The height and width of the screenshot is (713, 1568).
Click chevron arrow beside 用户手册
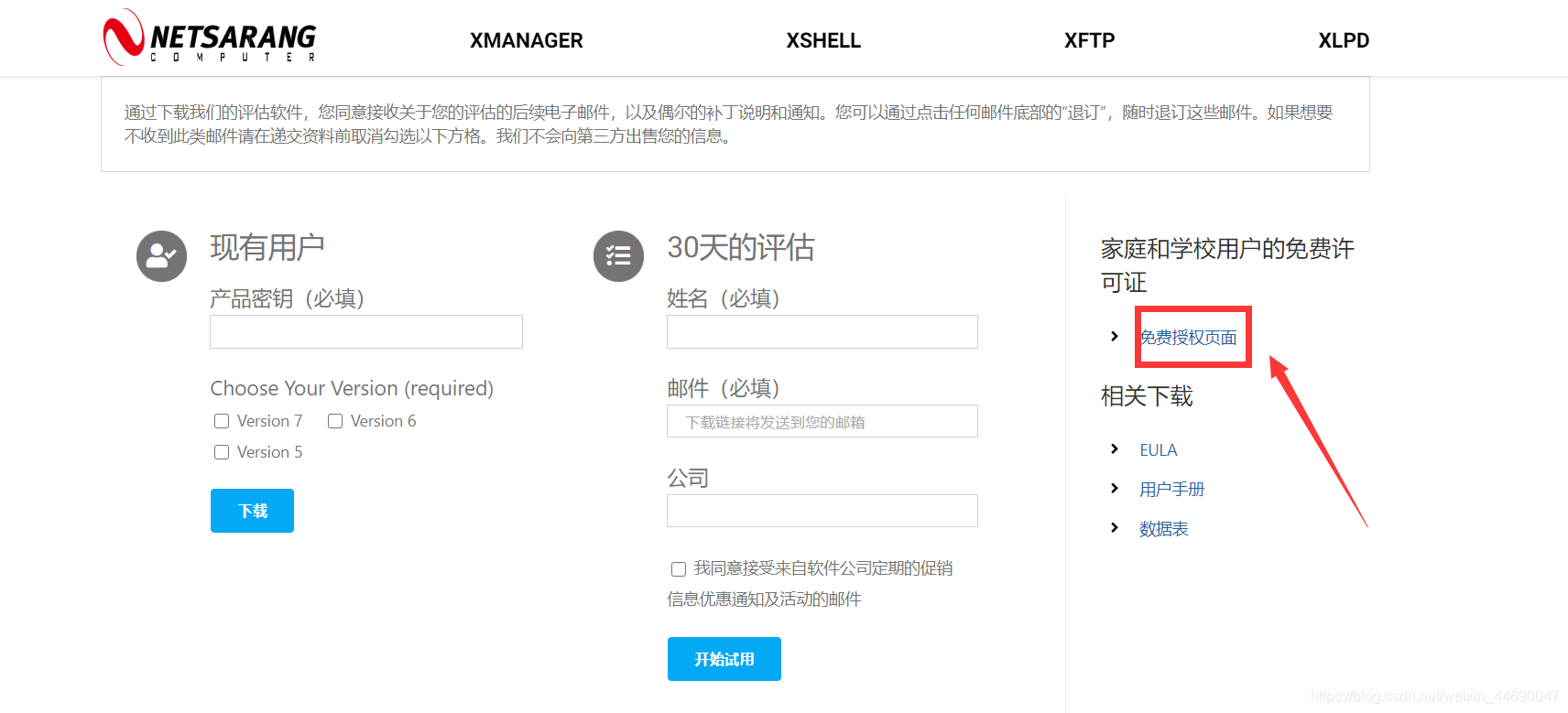coord(1114,488)
